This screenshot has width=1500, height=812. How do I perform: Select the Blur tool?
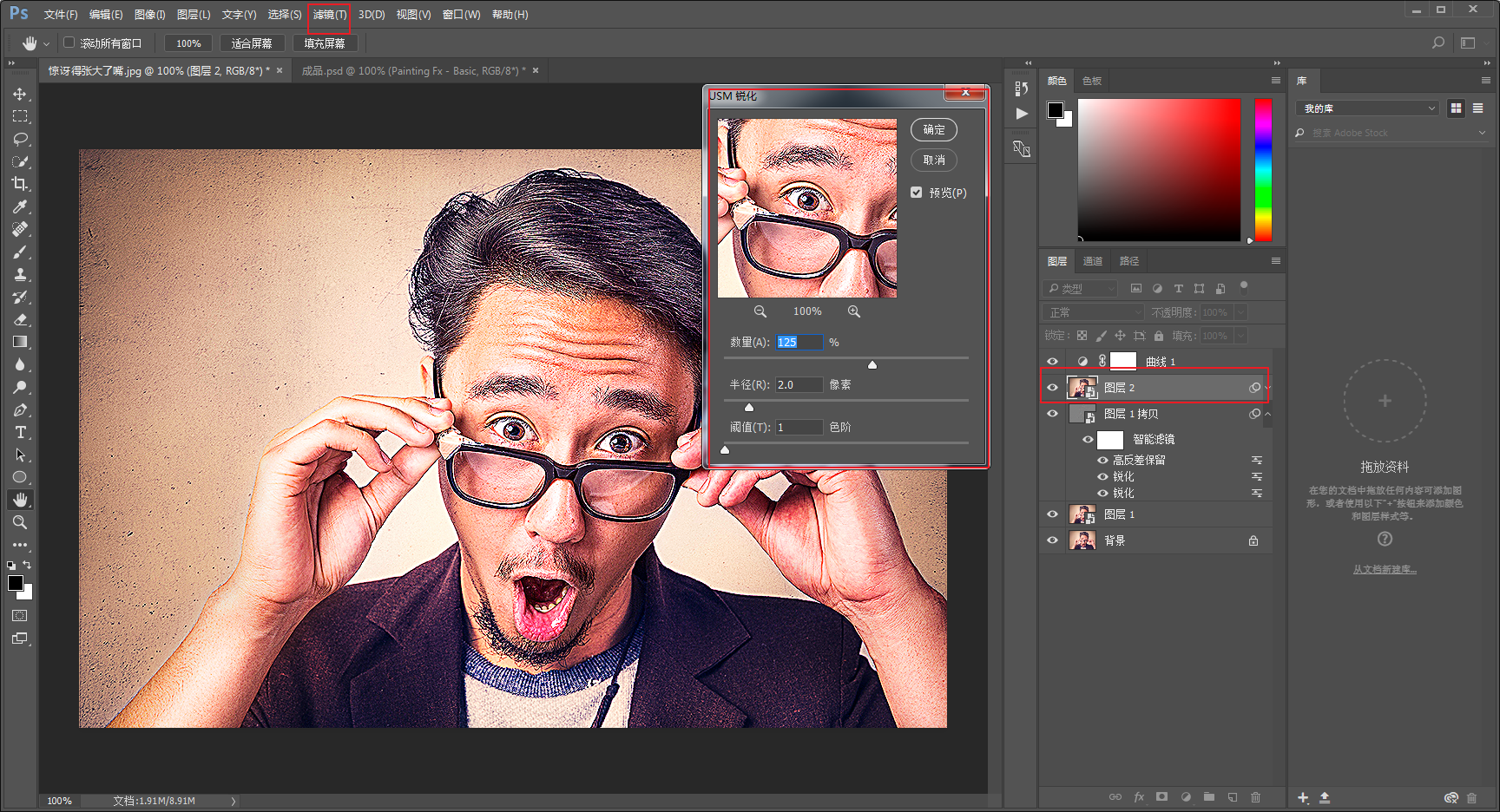coord(20,364)
